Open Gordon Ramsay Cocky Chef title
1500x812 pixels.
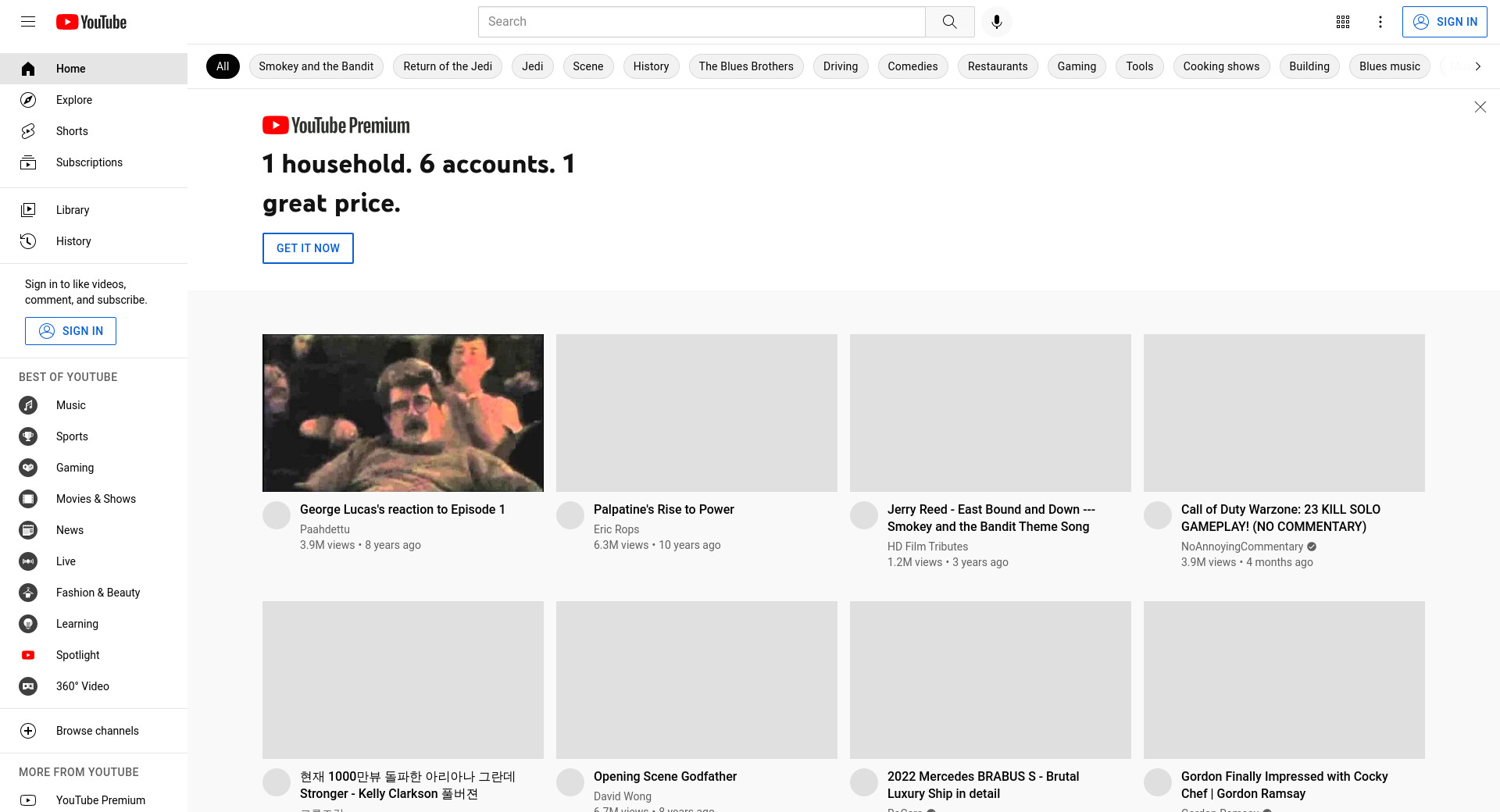pyautogui.click(x=1284, y=785)
